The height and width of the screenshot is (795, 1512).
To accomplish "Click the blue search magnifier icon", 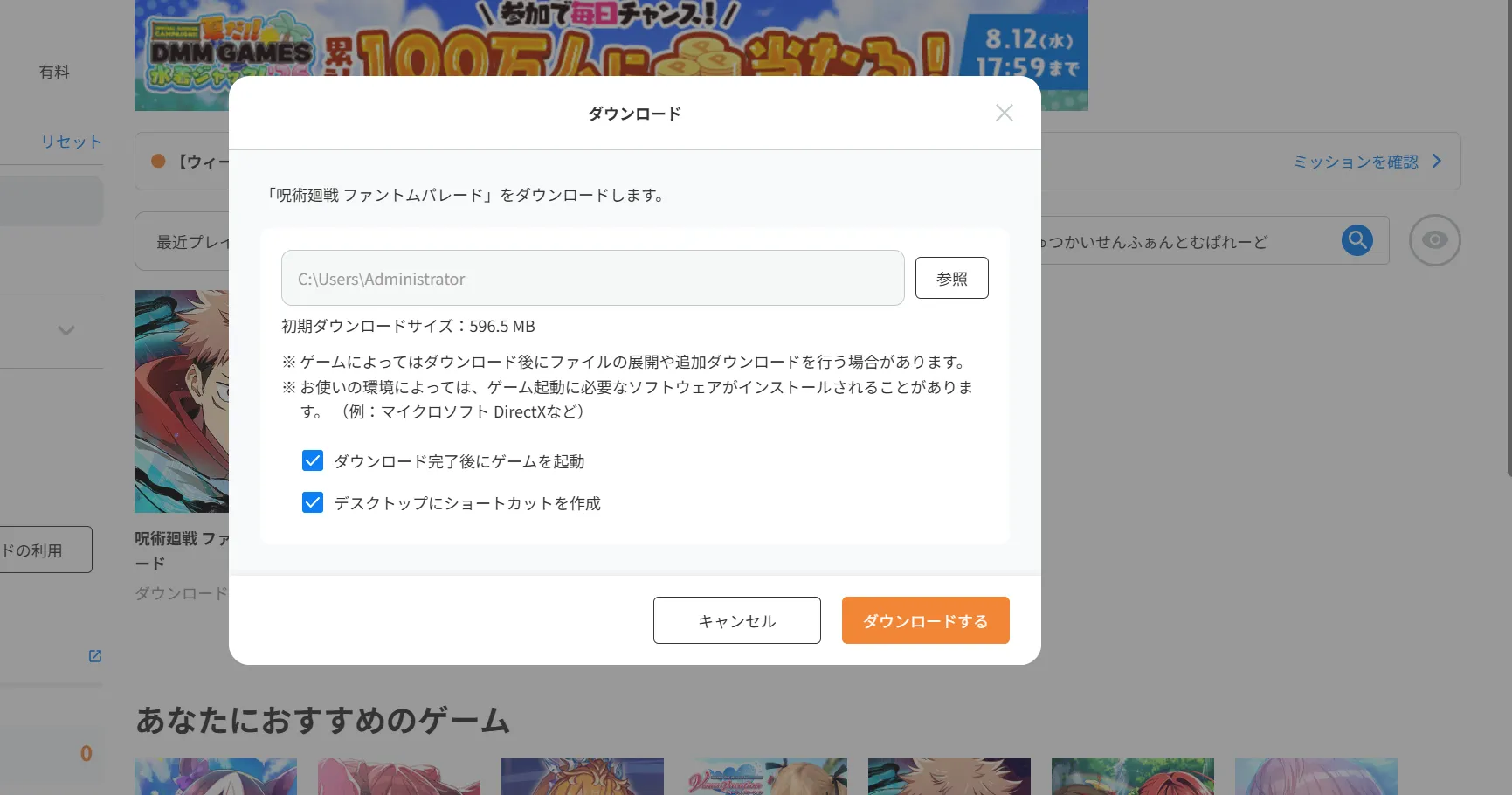I will click(x=1357, y=240).
